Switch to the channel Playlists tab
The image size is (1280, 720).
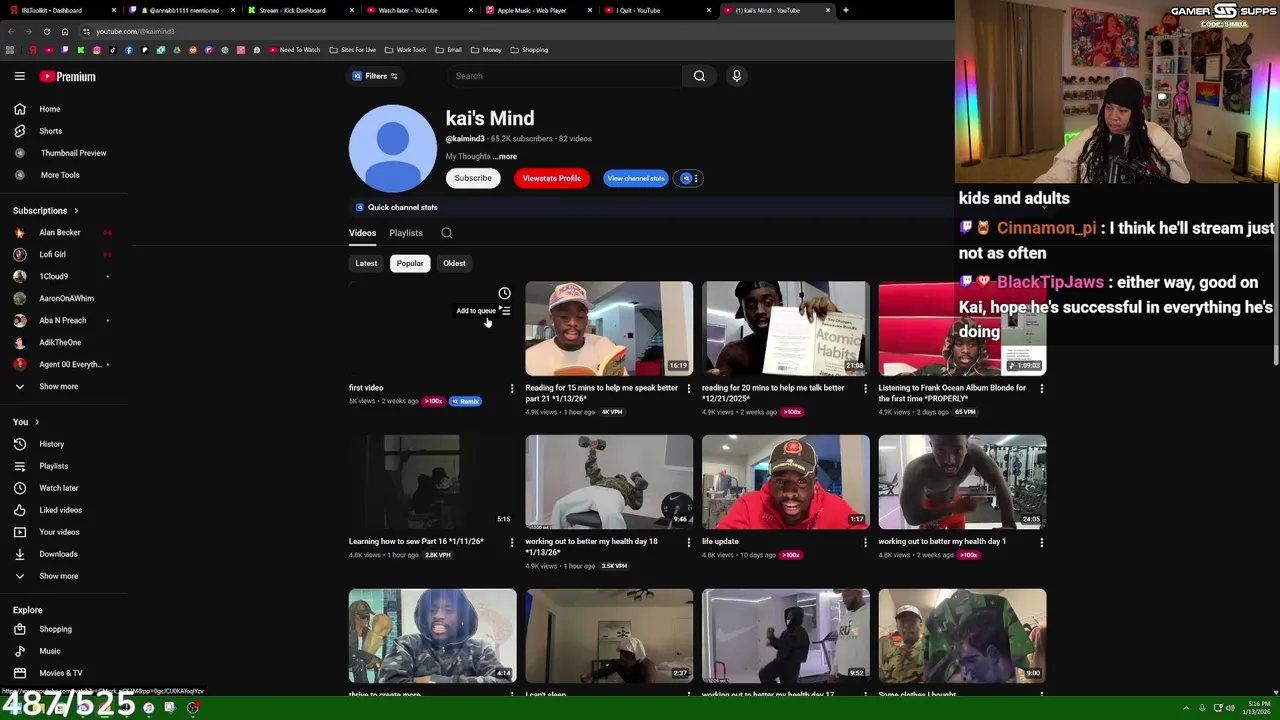tap(406, 233)
